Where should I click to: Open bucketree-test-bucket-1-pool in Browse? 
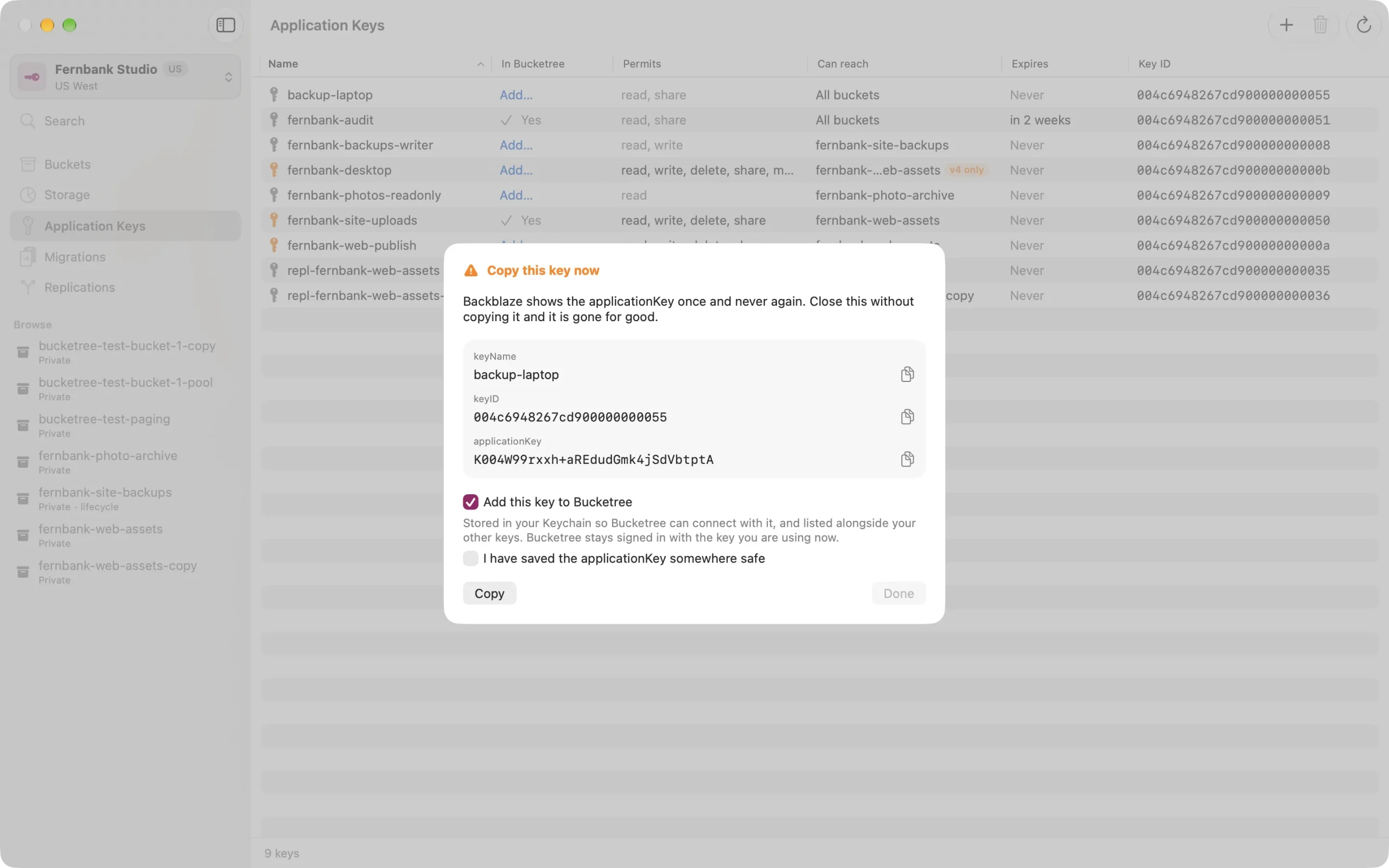(x=125, y=388)
